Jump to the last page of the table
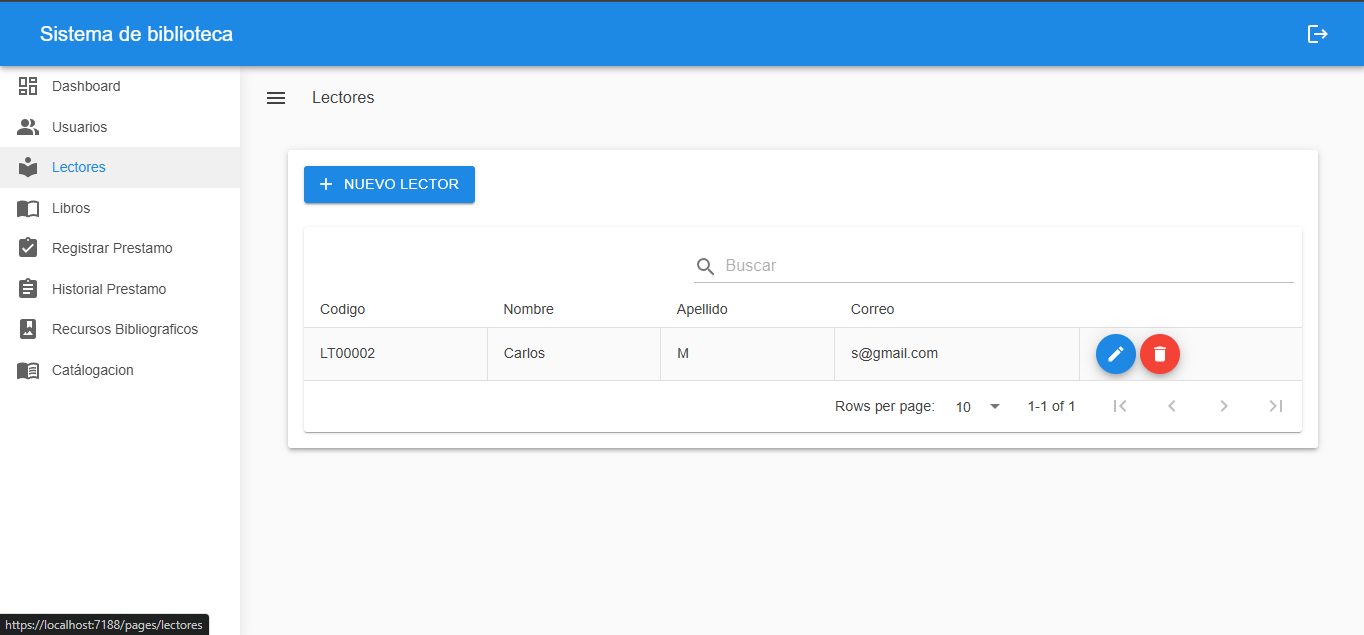 (1275, 406)
